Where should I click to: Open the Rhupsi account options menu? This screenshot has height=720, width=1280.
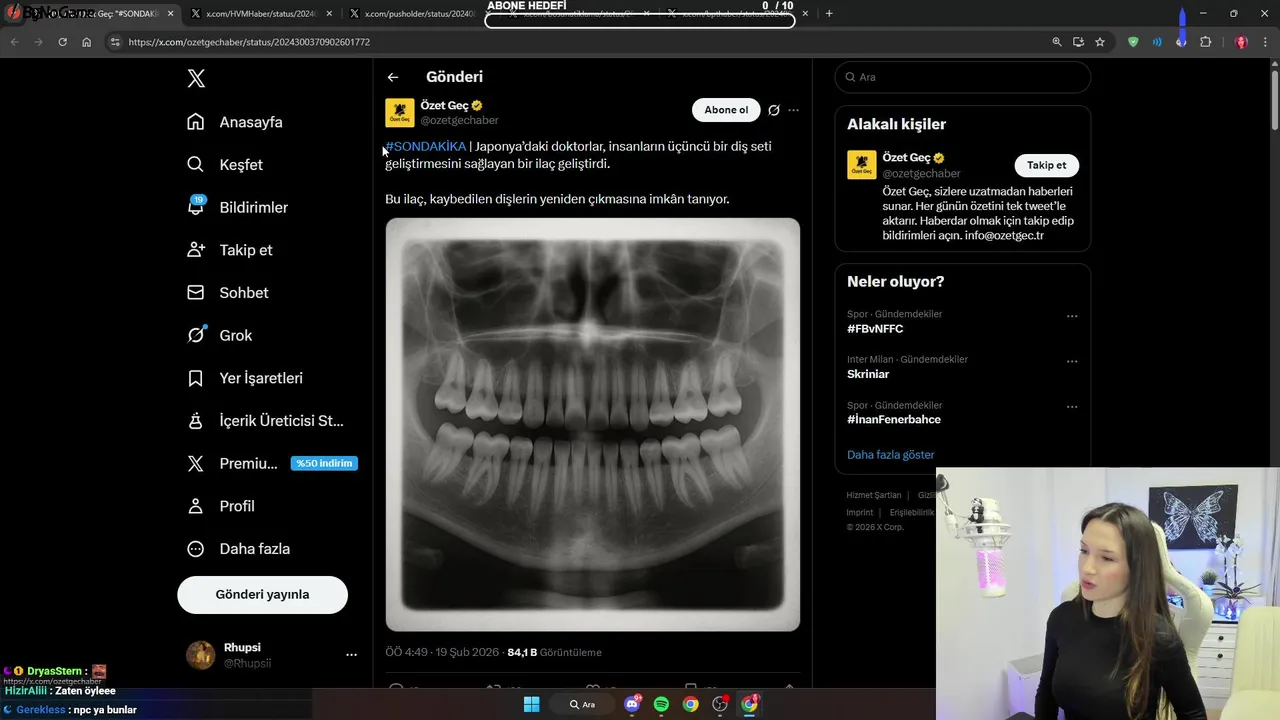[351, 655]
